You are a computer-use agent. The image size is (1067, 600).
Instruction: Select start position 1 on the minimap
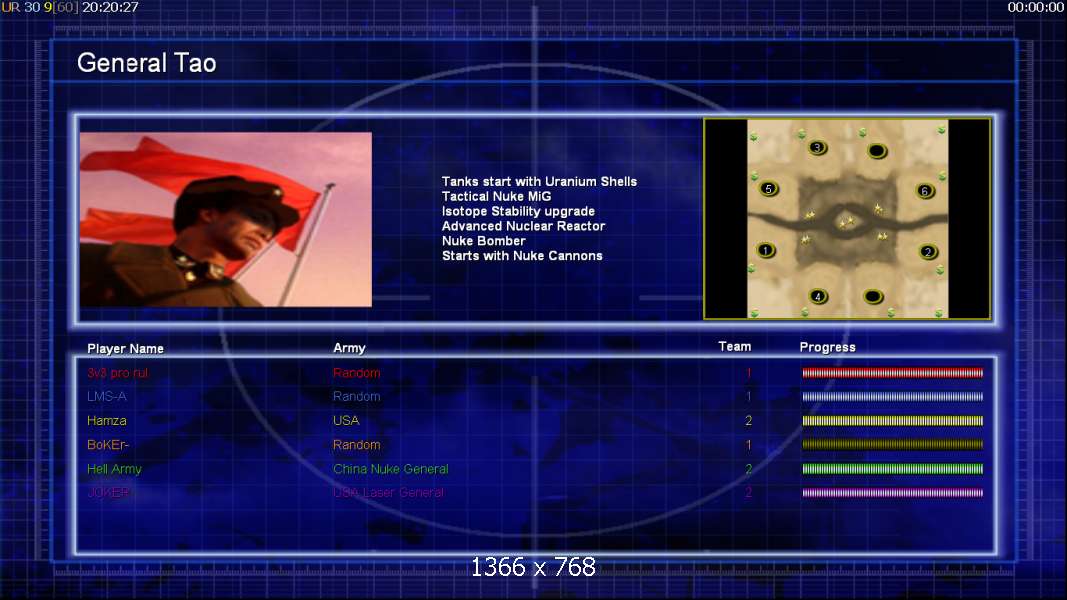766,250
